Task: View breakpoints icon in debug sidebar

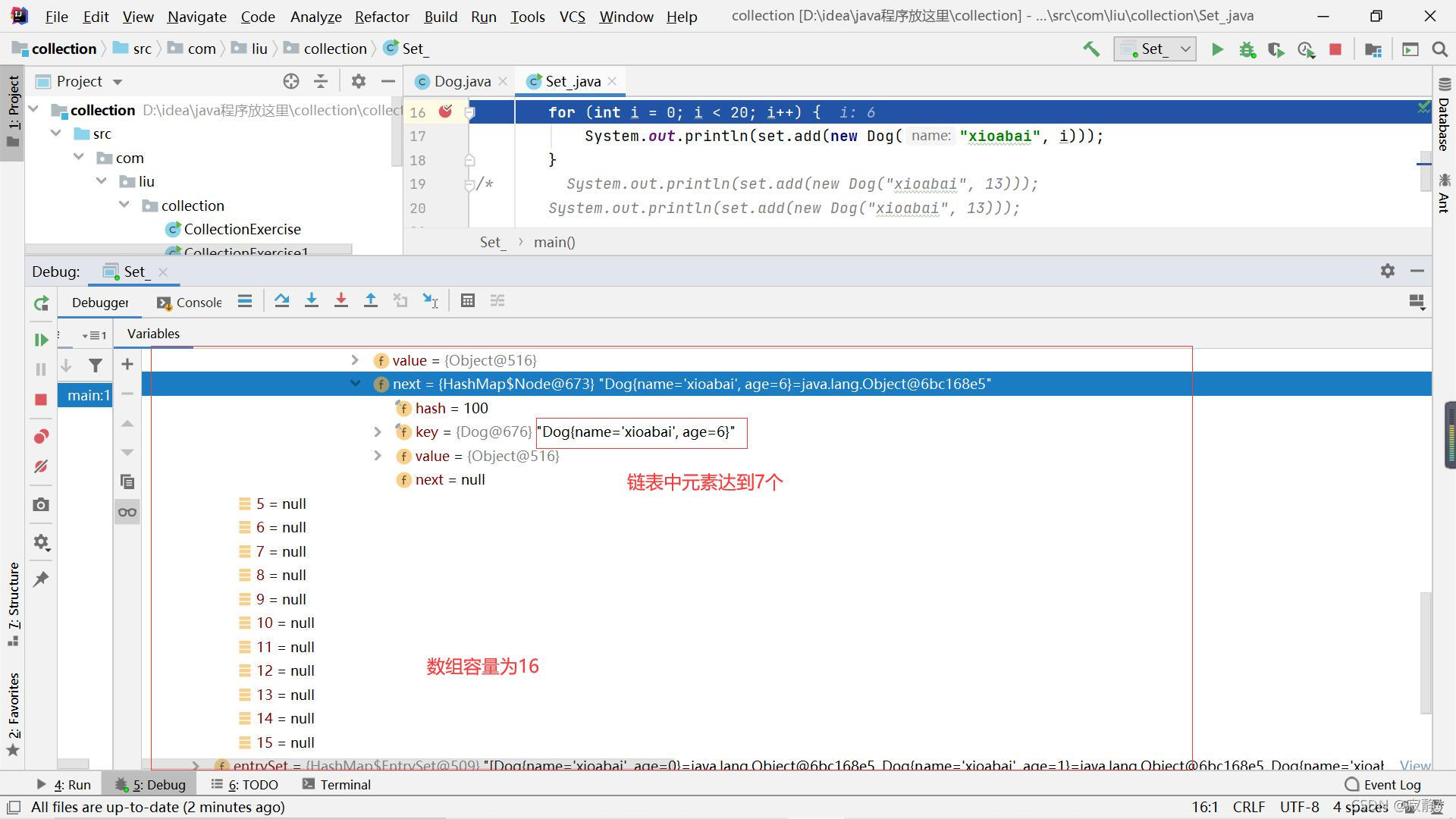Action: [41, 437]
